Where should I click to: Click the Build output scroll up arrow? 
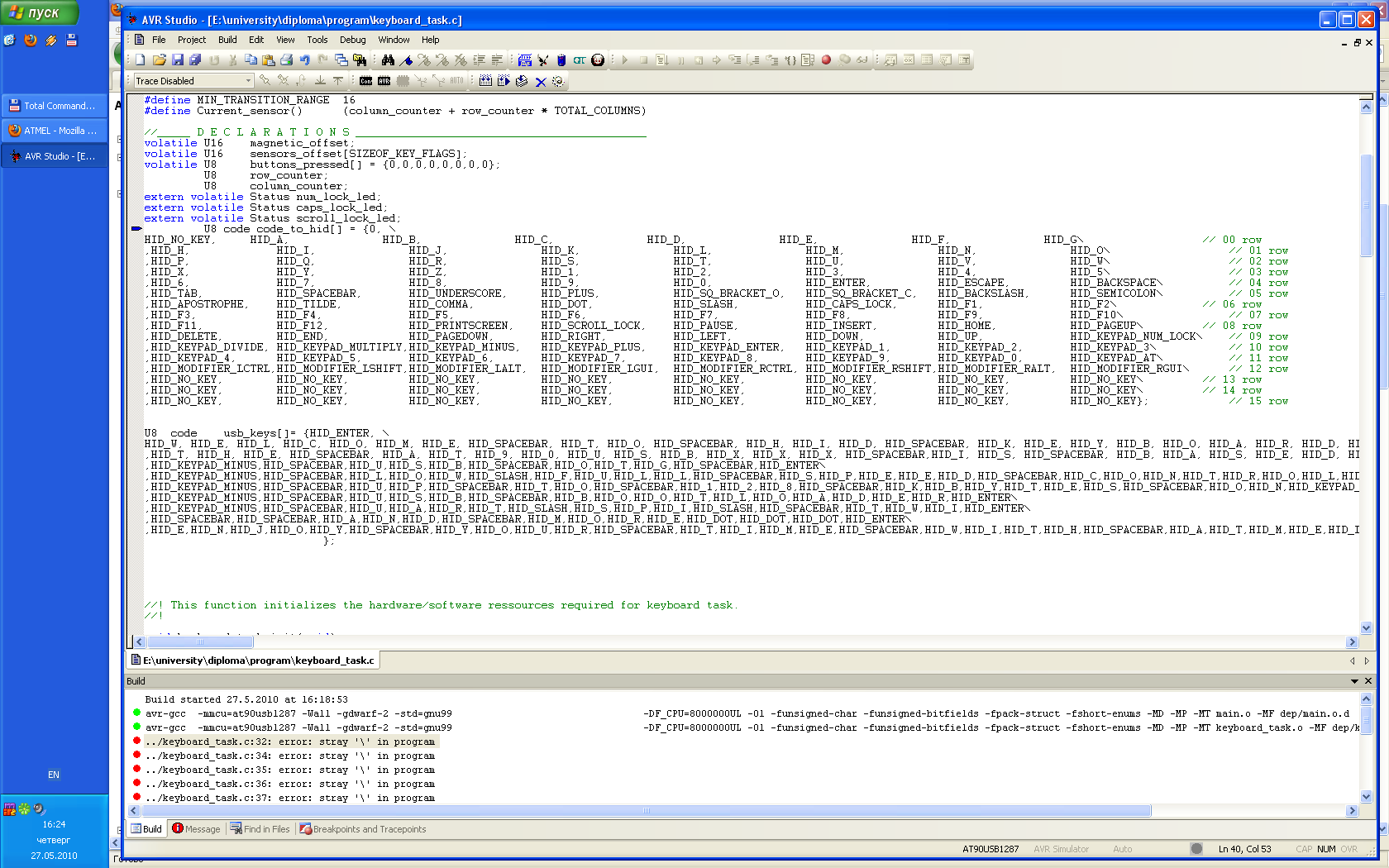pos(1366,699)
